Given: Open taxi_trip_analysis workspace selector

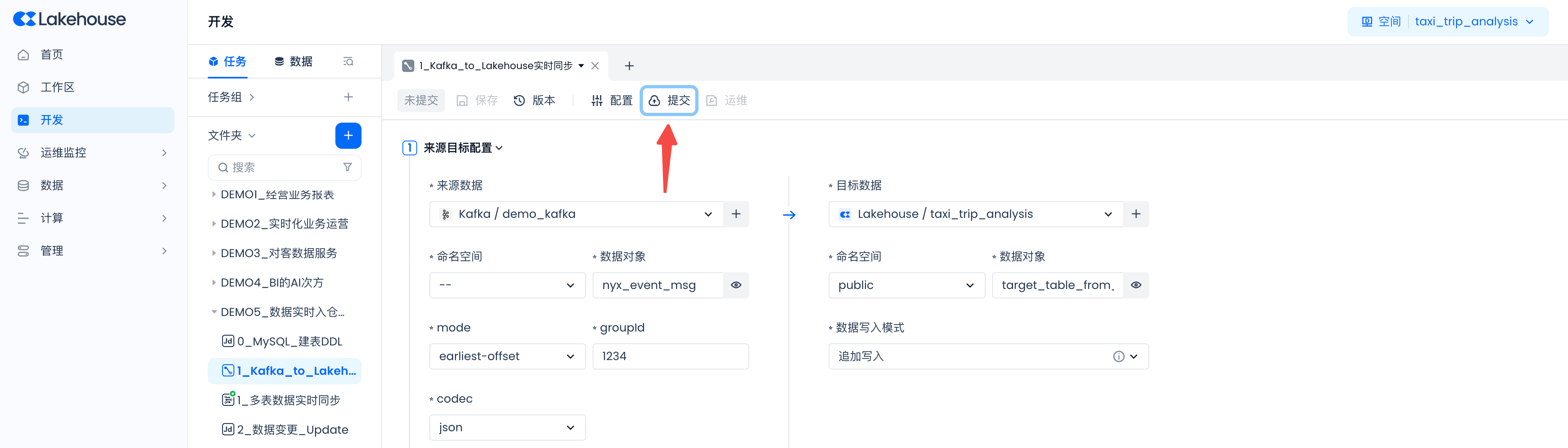Looking at the screenshot, I should click(x=1473, y=22).
